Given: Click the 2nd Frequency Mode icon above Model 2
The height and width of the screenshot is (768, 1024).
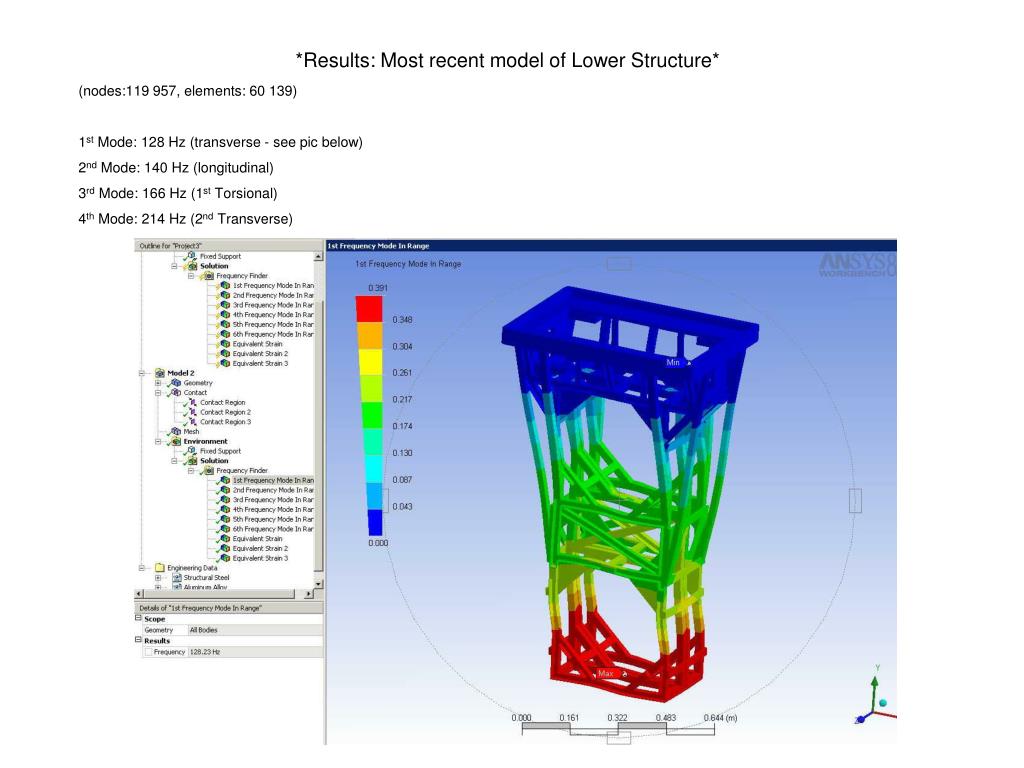Looking at the screenshot, I should 225,295.
